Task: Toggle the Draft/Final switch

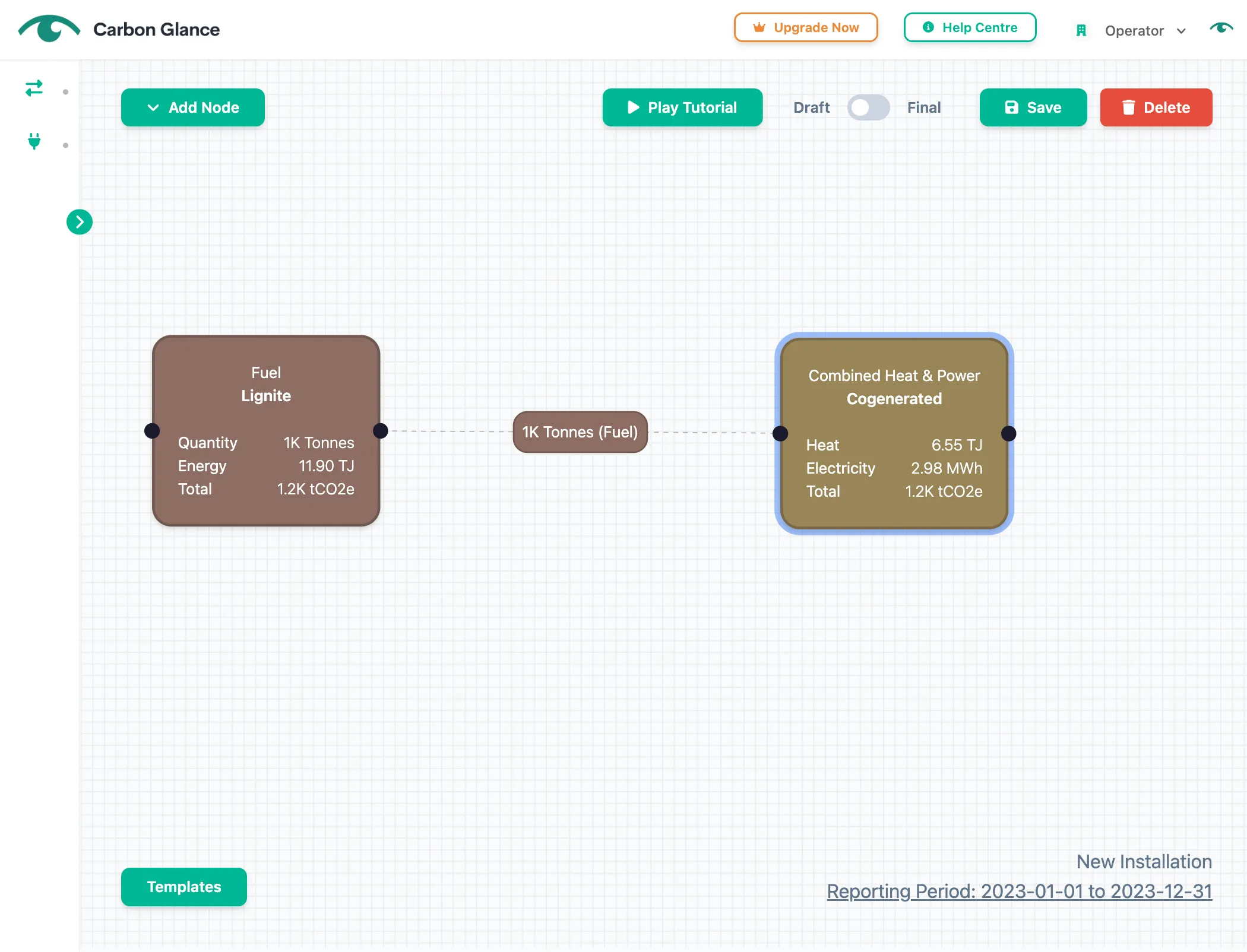Action: point(868,107)
